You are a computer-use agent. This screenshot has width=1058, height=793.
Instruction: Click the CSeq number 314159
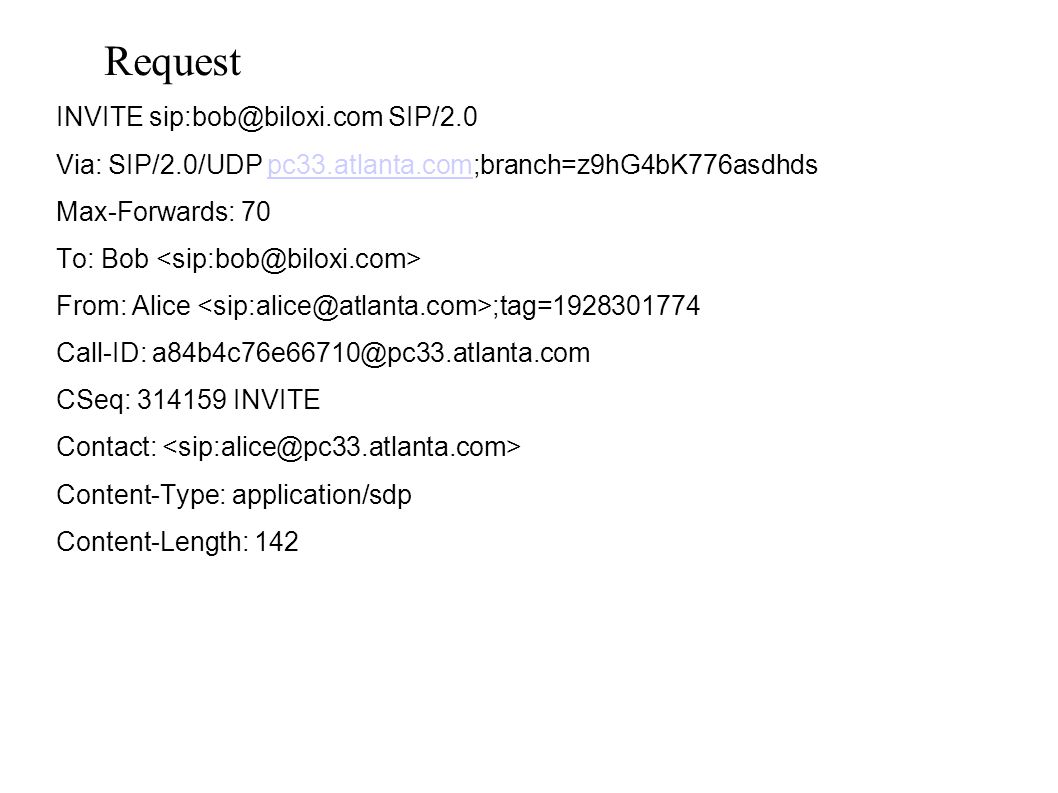pyautogui.click(x=182, y=400)
